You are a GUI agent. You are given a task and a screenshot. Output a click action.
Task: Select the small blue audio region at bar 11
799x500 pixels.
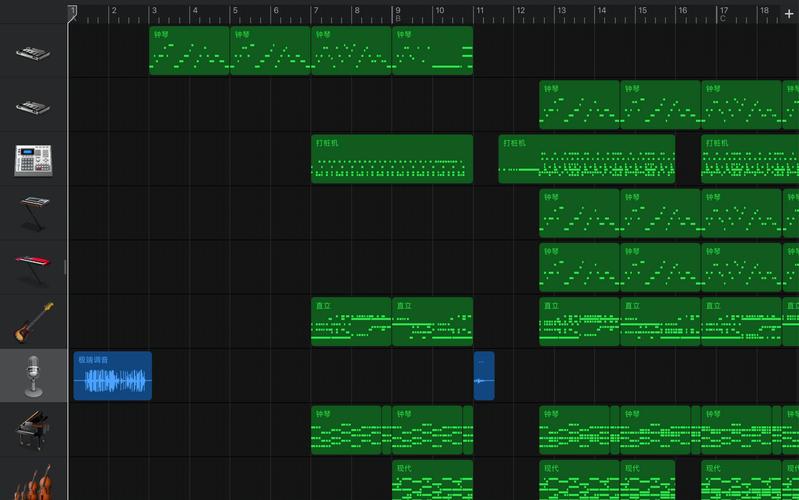pos(484,376)
